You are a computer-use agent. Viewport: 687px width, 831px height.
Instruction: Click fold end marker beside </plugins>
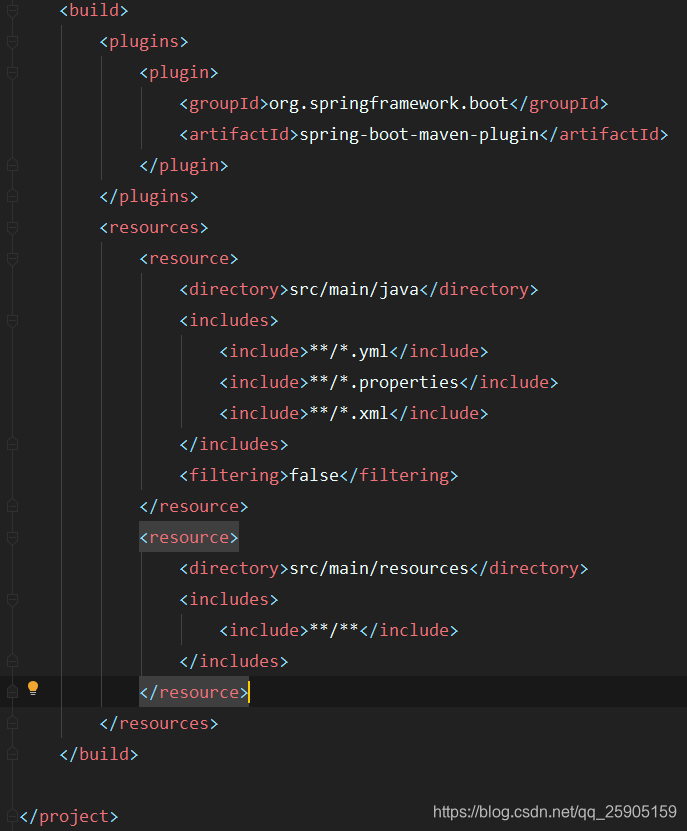(x=13, y=197)
